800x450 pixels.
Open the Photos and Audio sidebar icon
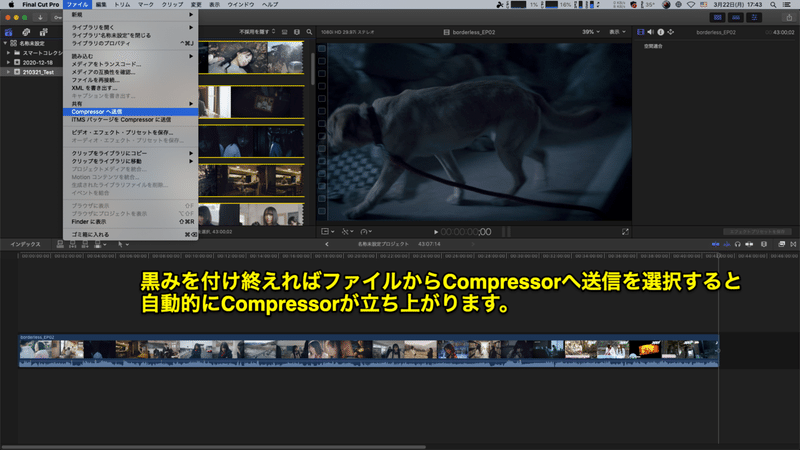point(26,32)
